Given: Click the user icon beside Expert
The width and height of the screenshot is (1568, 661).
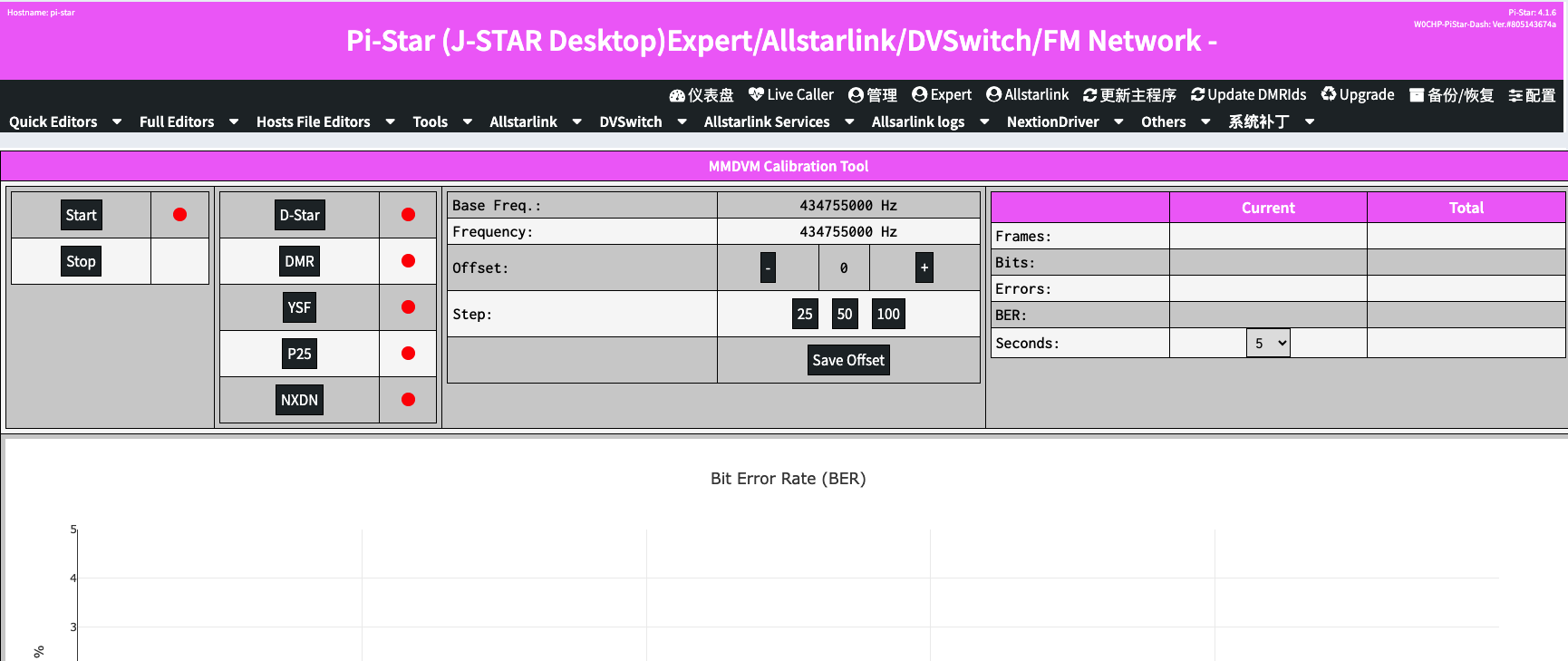Looking at the screenshot, I should click(919, 94).
